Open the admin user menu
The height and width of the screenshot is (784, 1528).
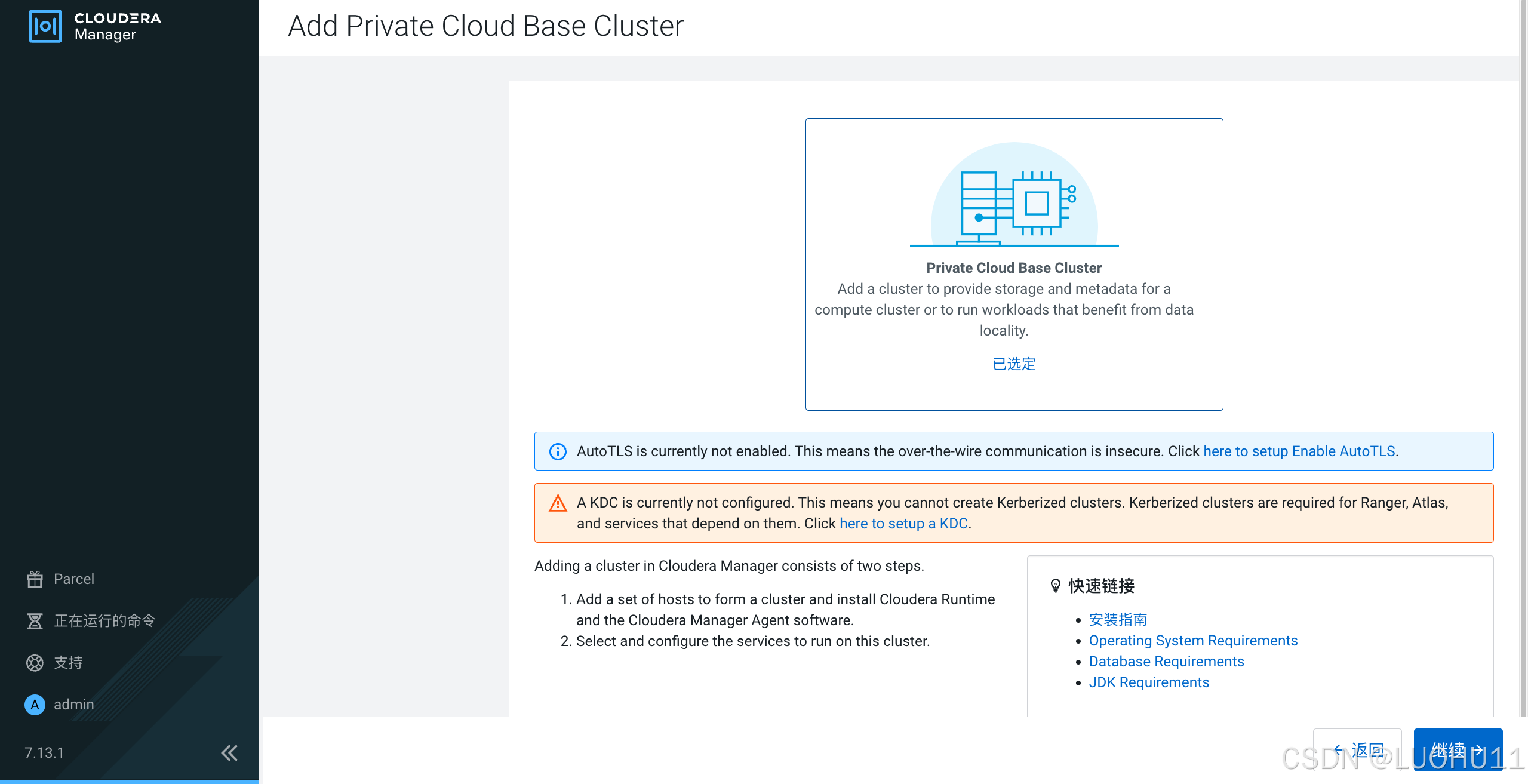[x=74, y=705]
